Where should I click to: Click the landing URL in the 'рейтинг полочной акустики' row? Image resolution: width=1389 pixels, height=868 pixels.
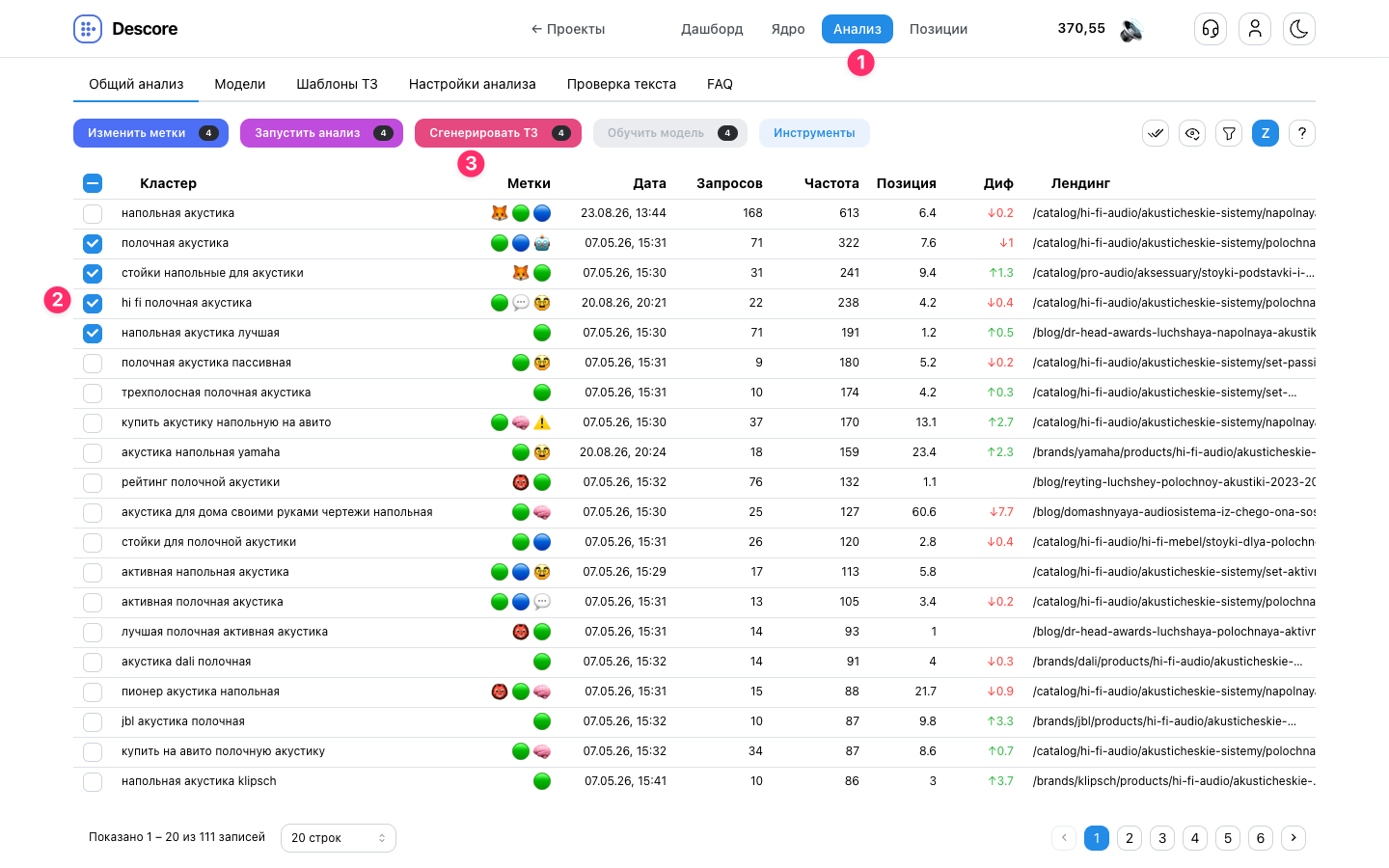1174,482
